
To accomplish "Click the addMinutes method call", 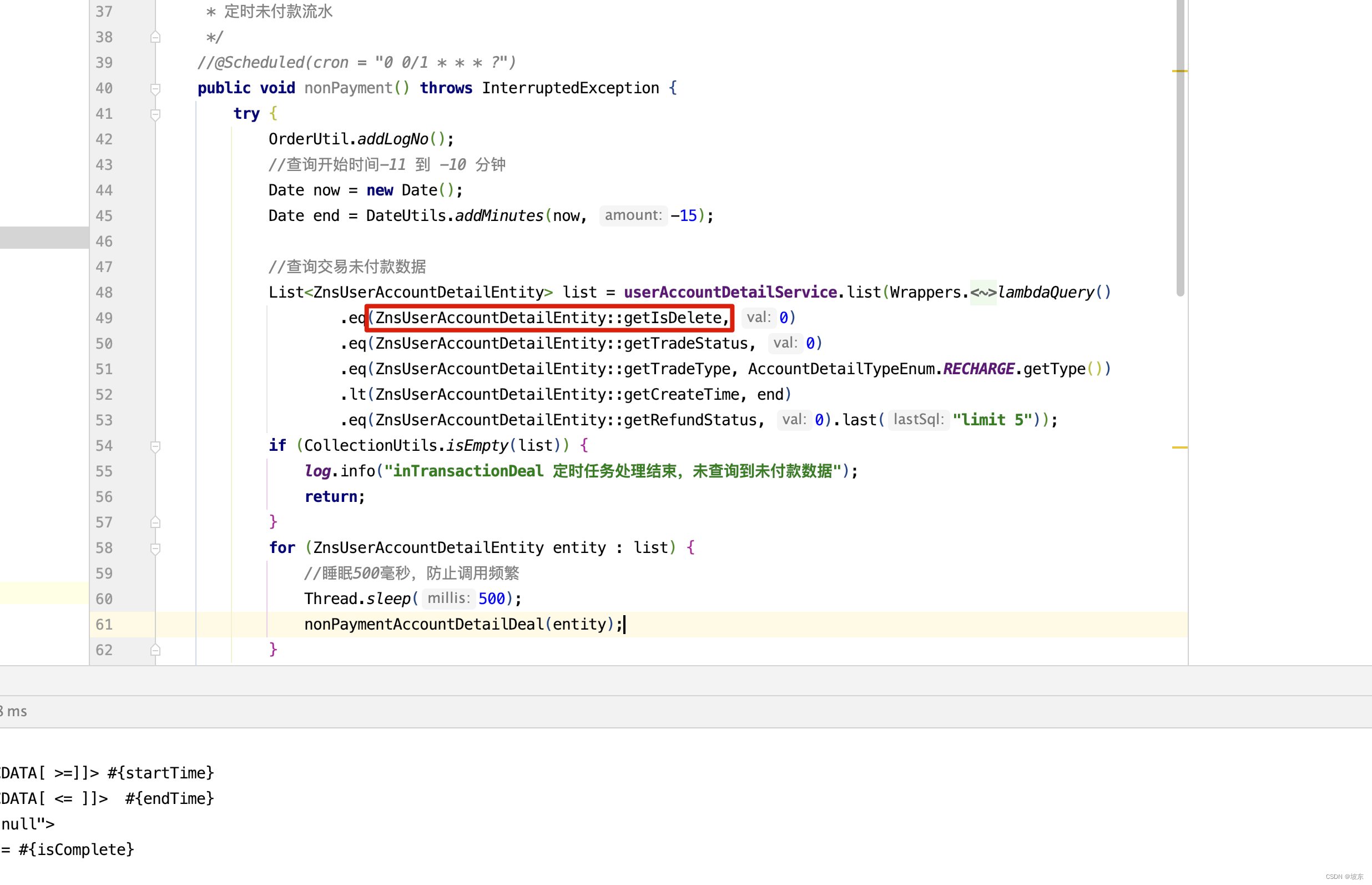I will (498, 215).
